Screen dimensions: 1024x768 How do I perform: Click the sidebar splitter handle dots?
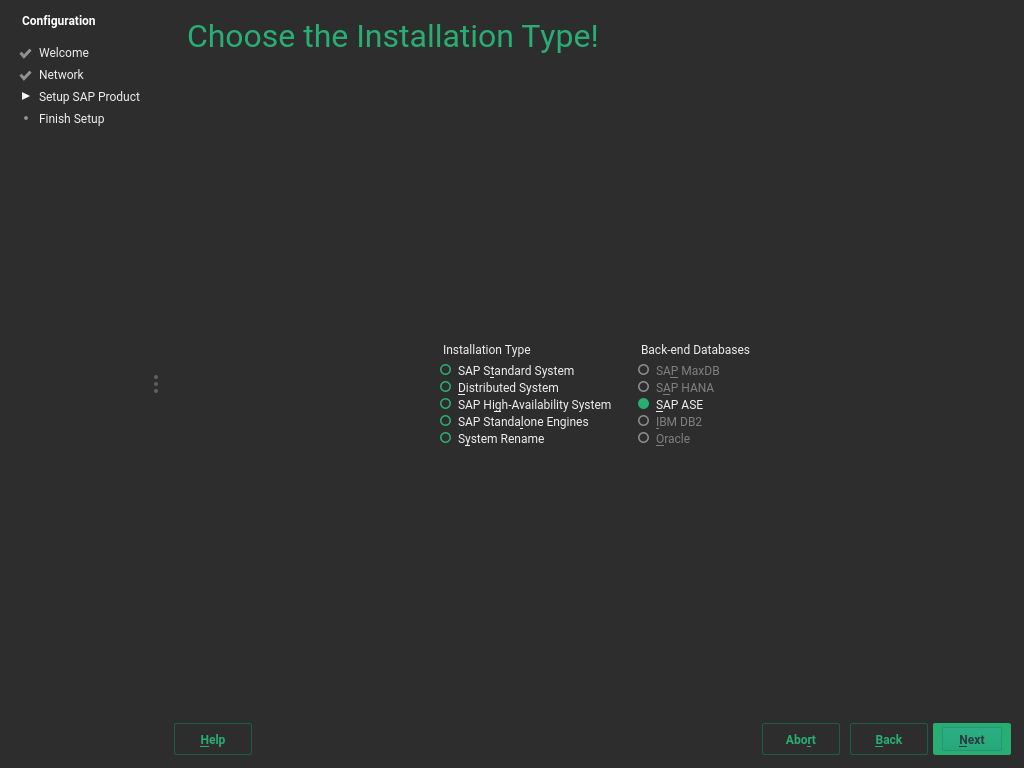tap(156, 384)
